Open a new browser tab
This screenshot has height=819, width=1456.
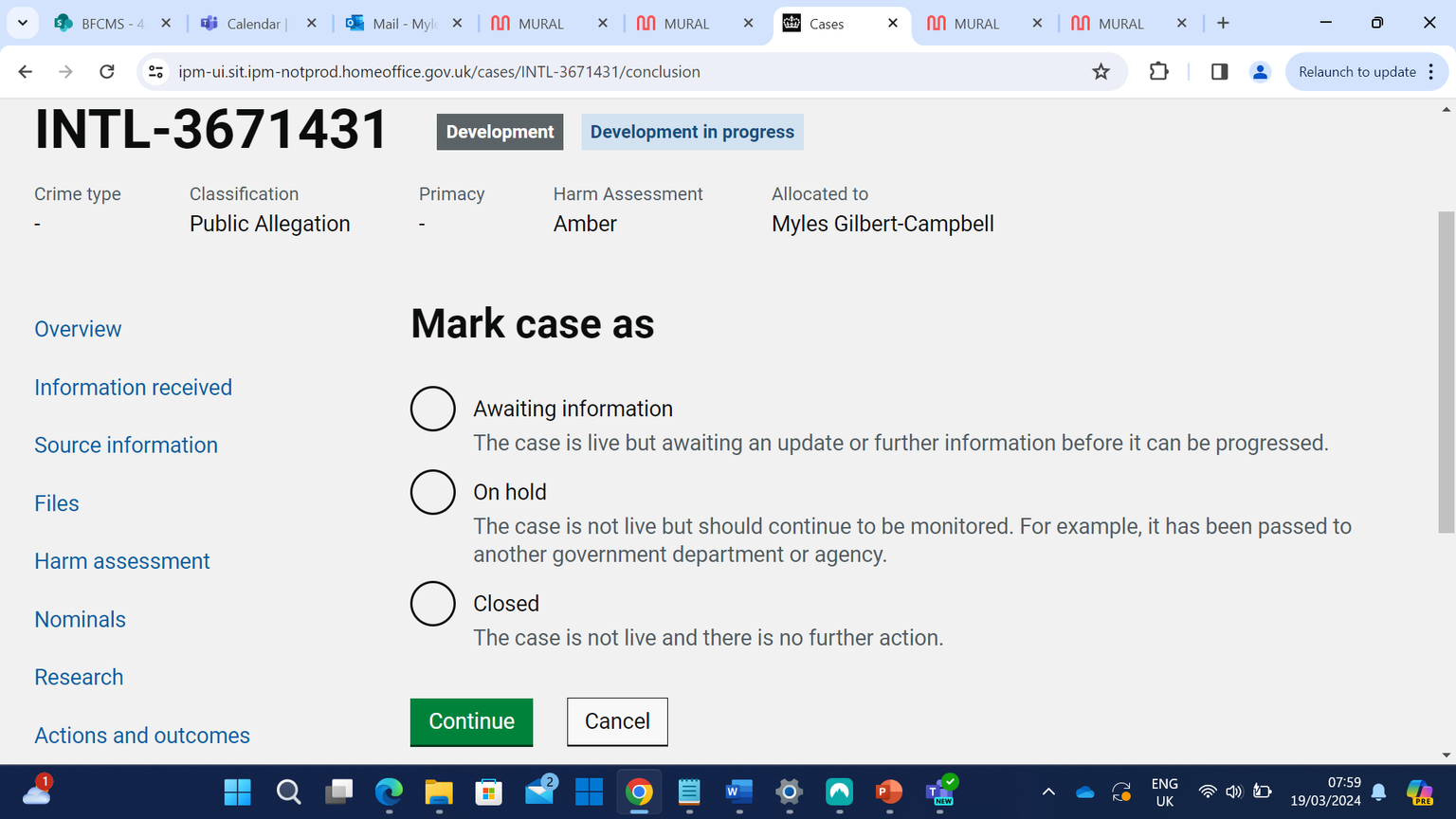pos(1223,24)
